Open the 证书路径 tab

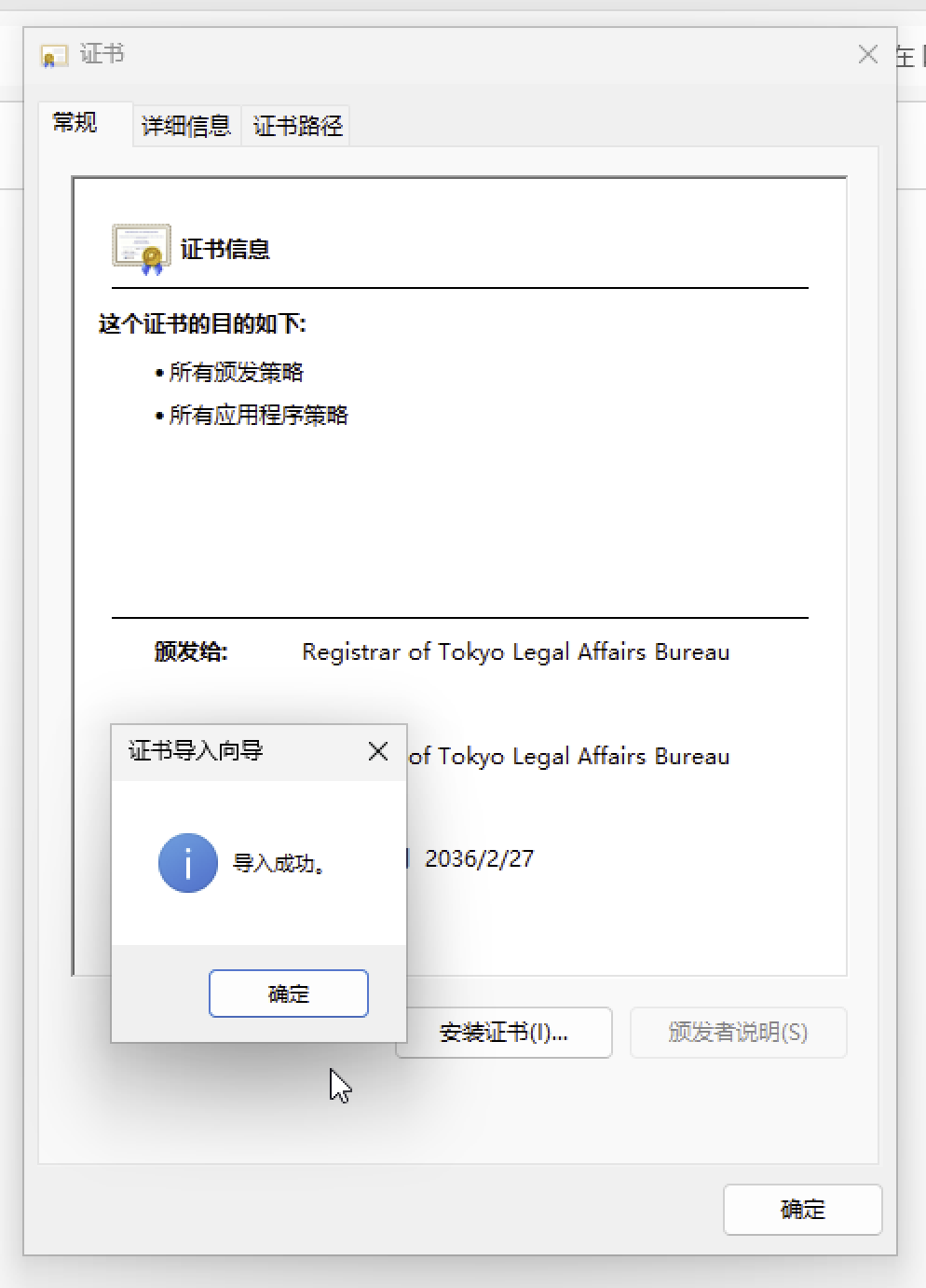pyautogui.click(x=297, y=126)
